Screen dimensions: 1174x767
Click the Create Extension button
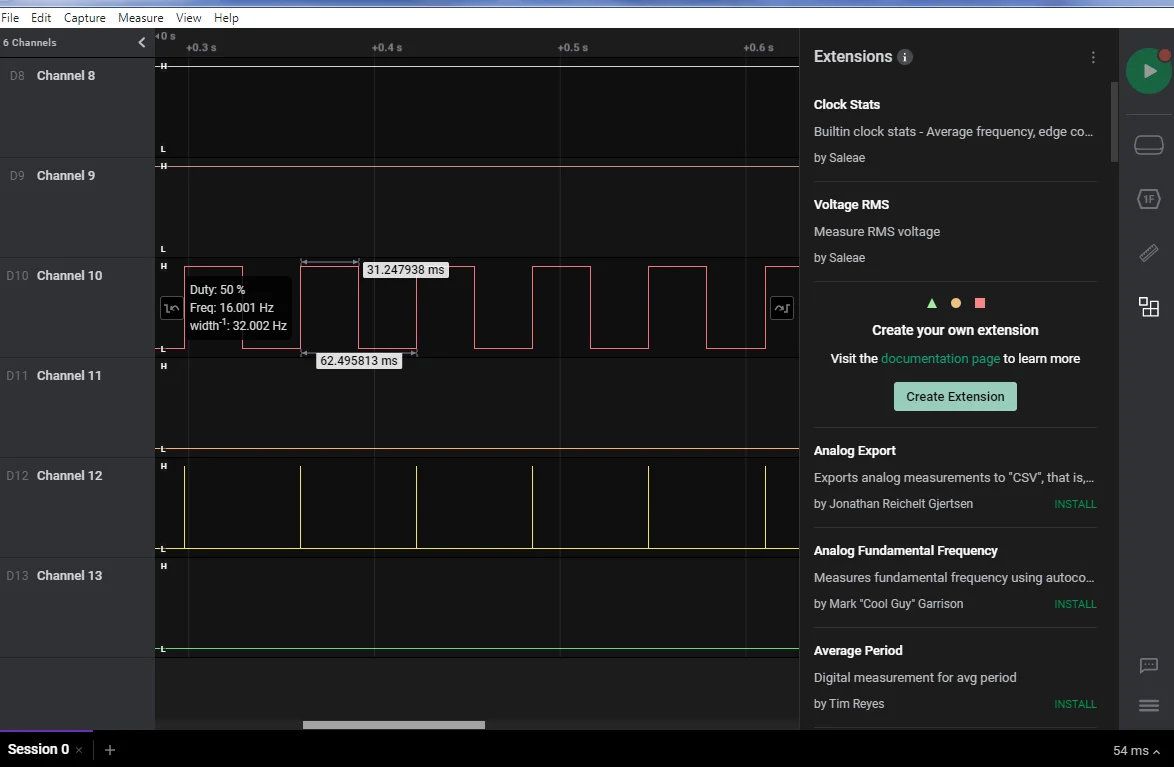(x=955, y=396)
